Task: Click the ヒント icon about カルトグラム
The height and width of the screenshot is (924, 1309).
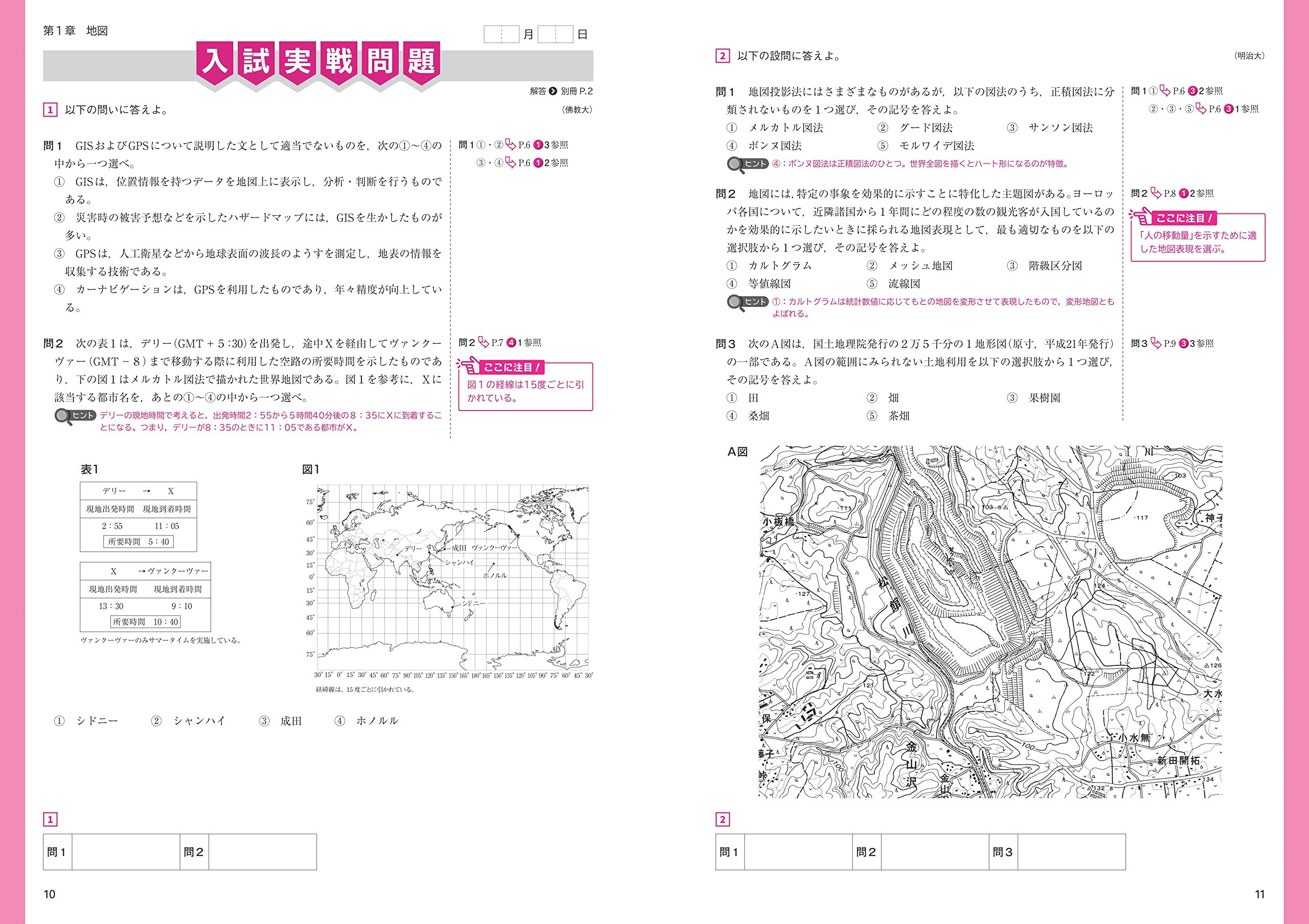Action: tap(748, 302)
